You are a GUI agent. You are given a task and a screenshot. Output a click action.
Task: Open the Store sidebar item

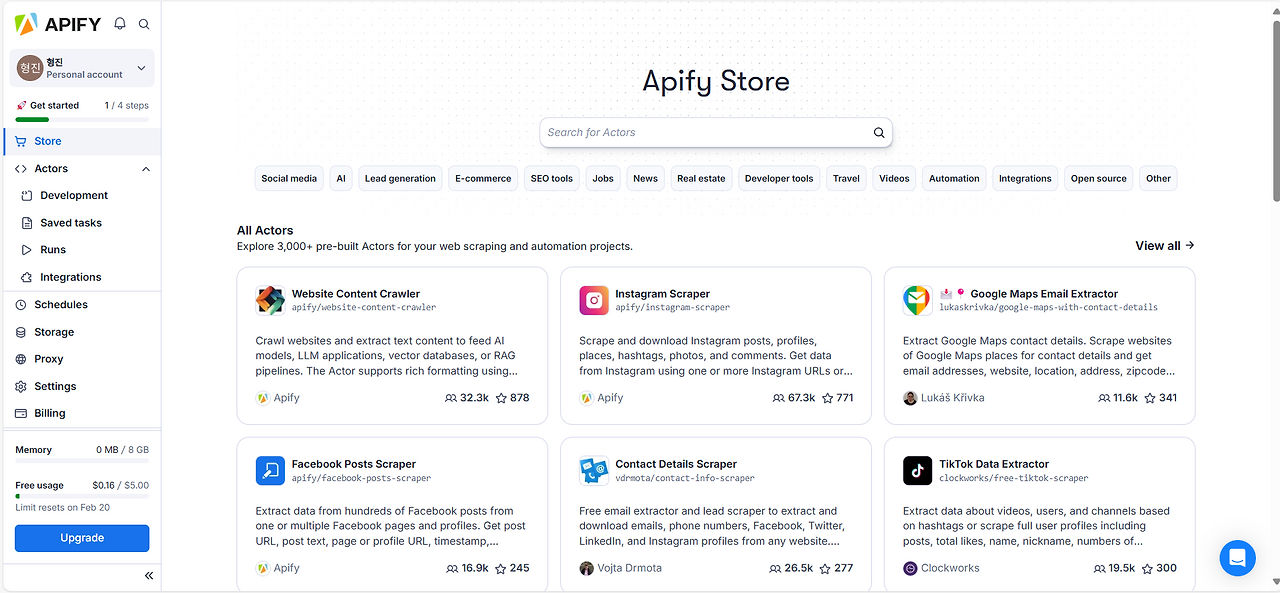[82, 141]
